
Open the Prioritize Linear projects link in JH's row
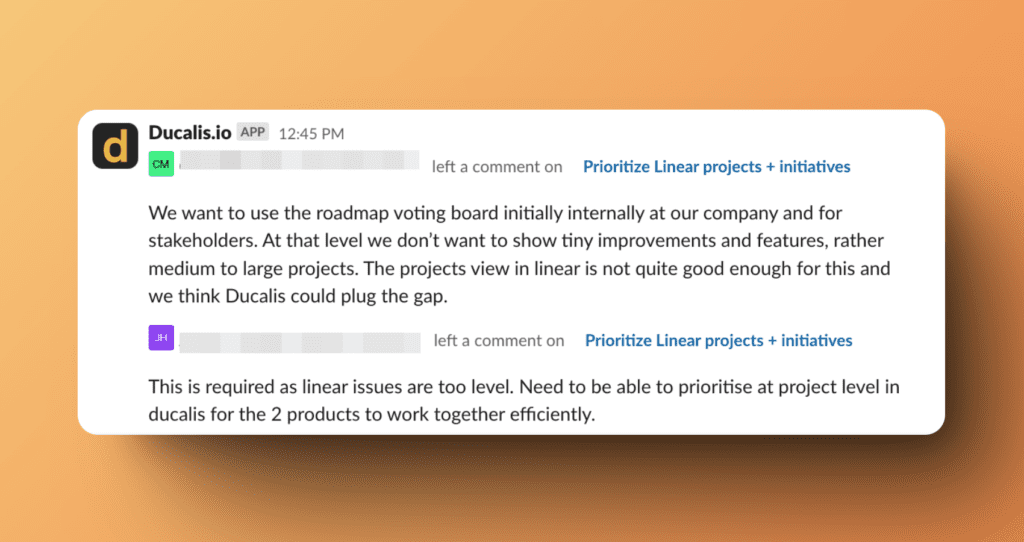[718, 341]
